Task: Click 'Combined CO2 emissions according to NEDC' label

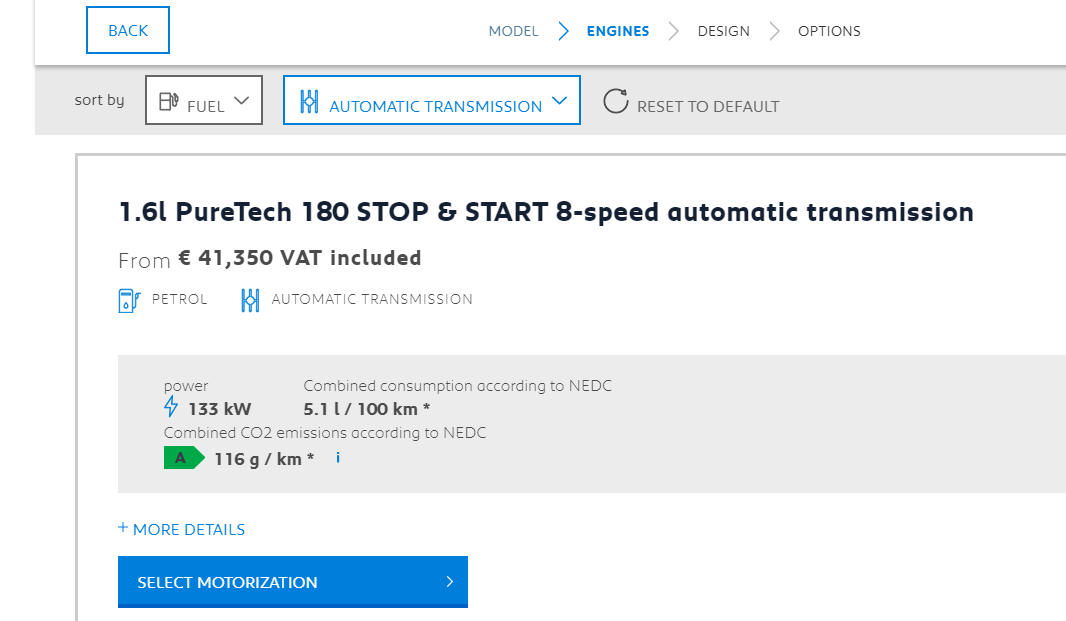Action: pyautogui.click(x=325, y=433)
